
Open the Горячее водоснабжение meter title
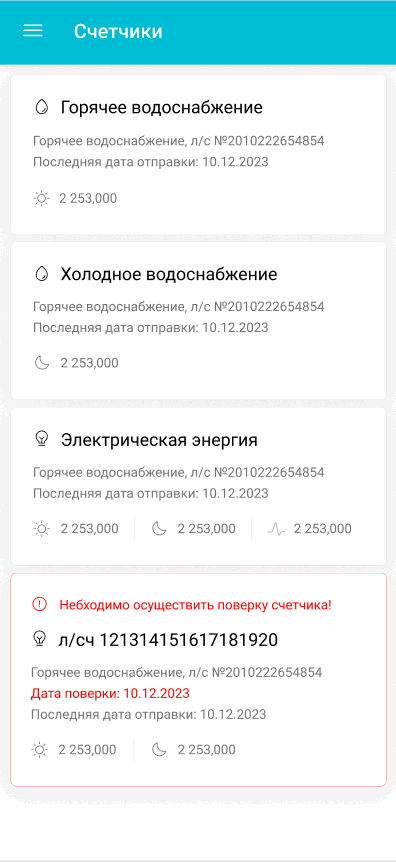[162, 107]
